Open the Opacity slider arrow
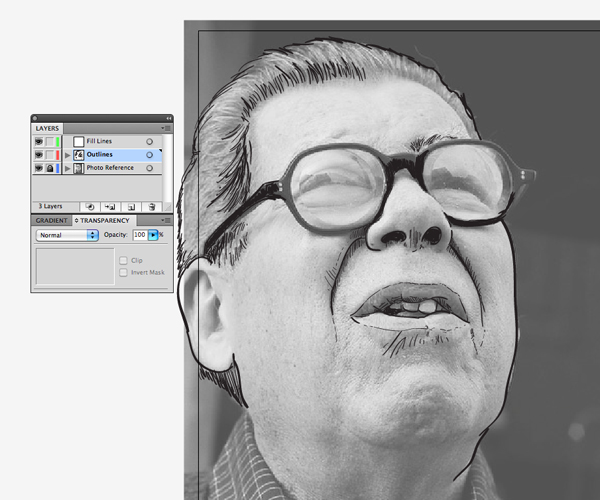 pos(153,234)
